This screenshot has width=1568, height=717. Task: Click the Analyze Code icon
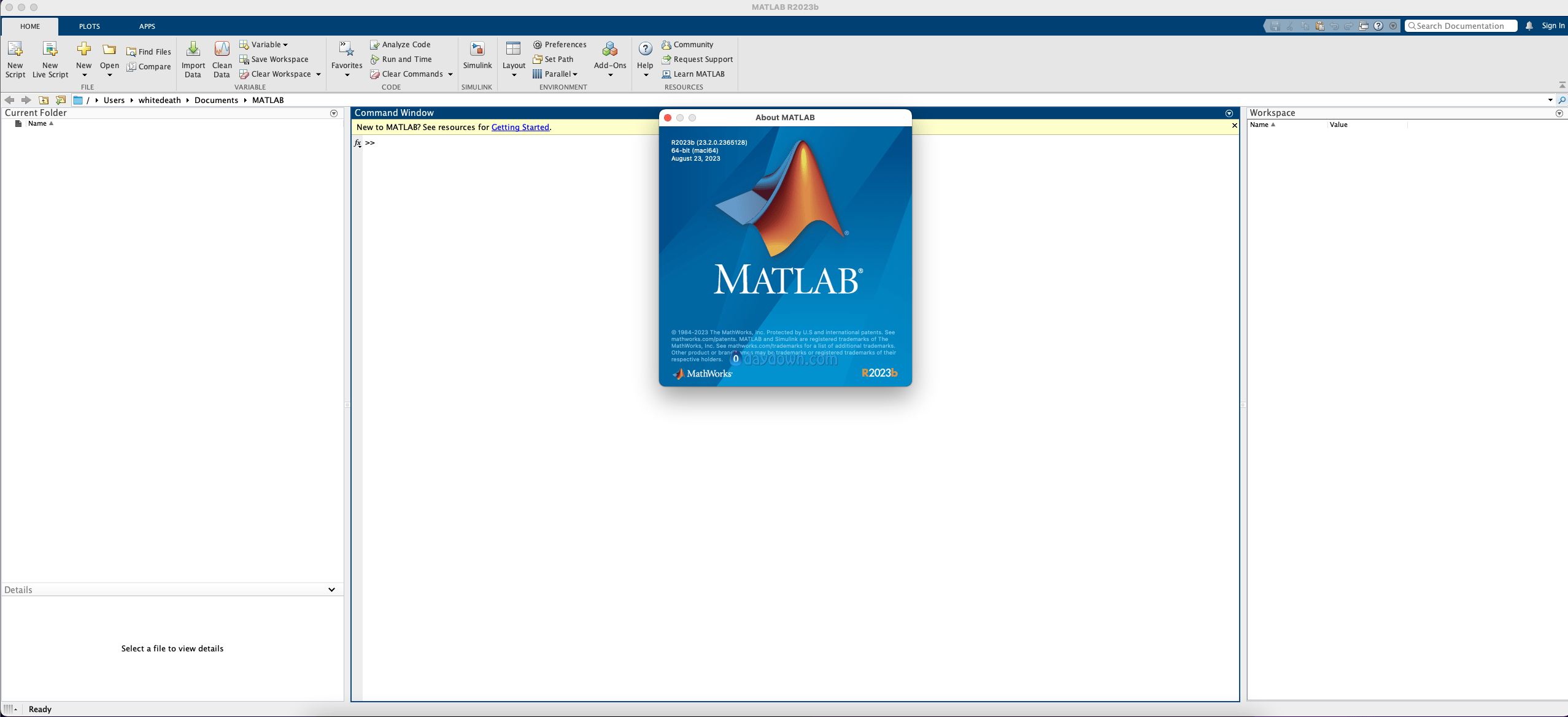point(374,45)
